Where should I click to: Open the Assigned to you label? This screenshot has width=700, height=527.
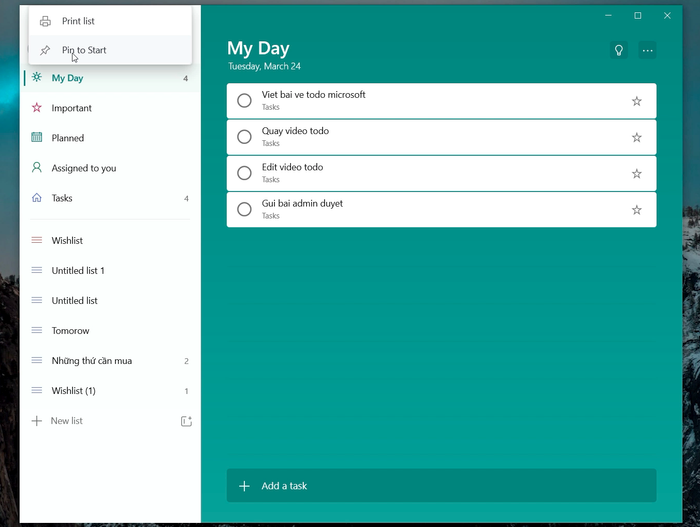click(84, 168)
